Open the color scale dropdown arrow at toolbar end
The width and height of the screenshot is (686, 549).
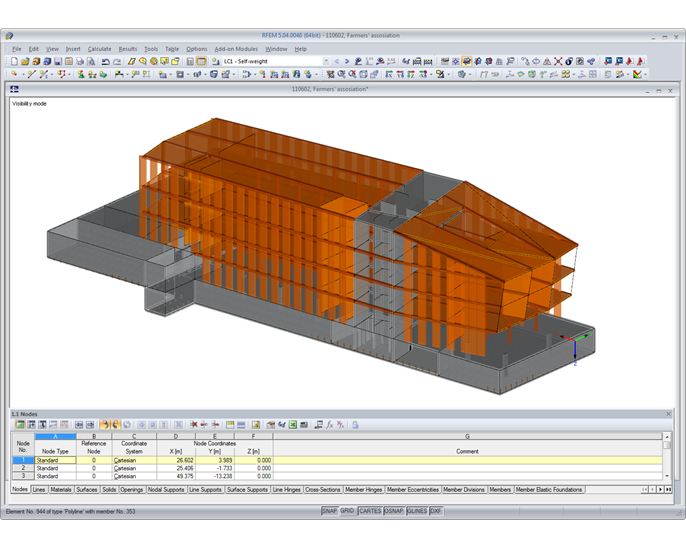pyautogui.click(x=645, y=74)
